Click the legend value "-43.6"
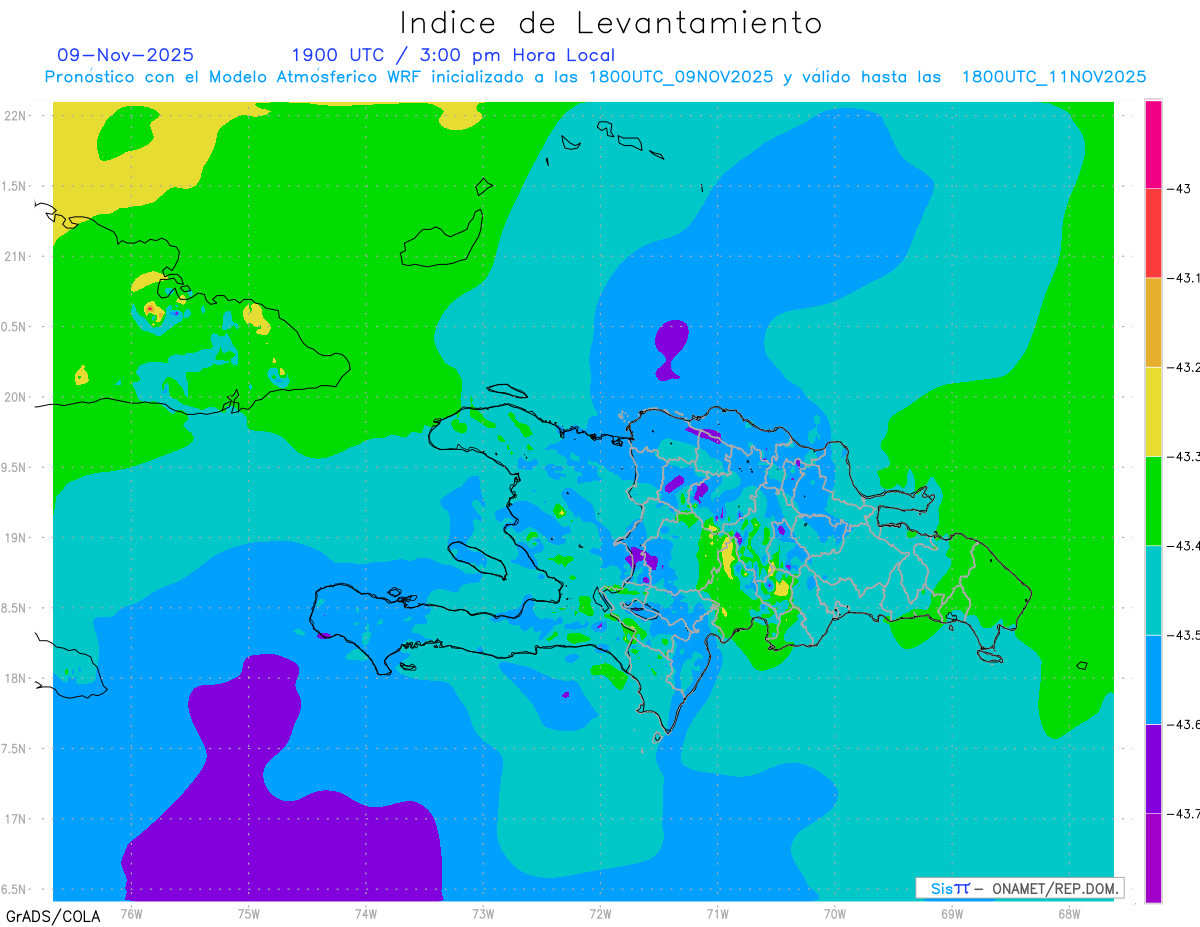Image resolution: width=1200 pixels, height=927 pixels. coord(1183,724)
